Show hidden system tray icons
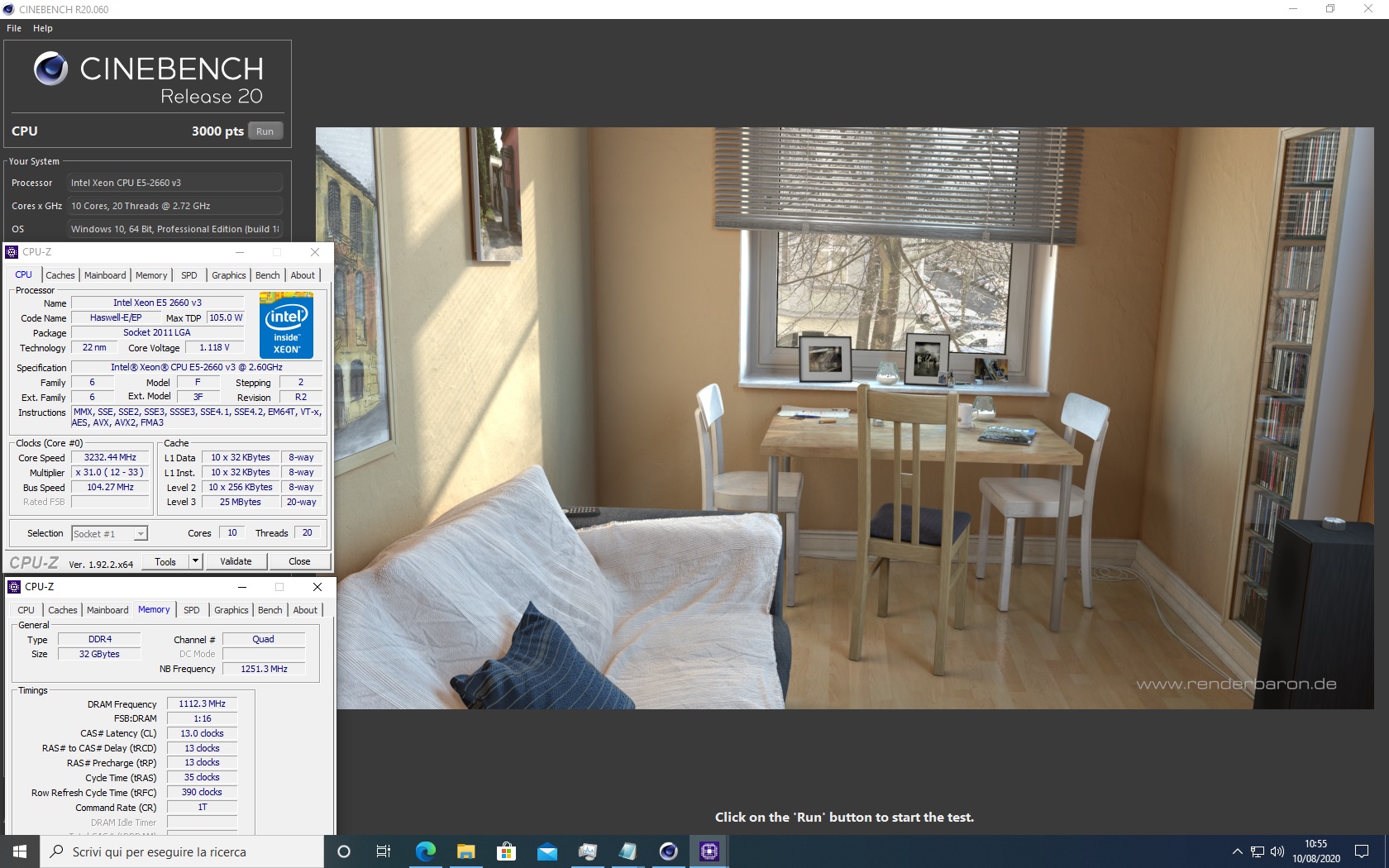 [1237, 851]
